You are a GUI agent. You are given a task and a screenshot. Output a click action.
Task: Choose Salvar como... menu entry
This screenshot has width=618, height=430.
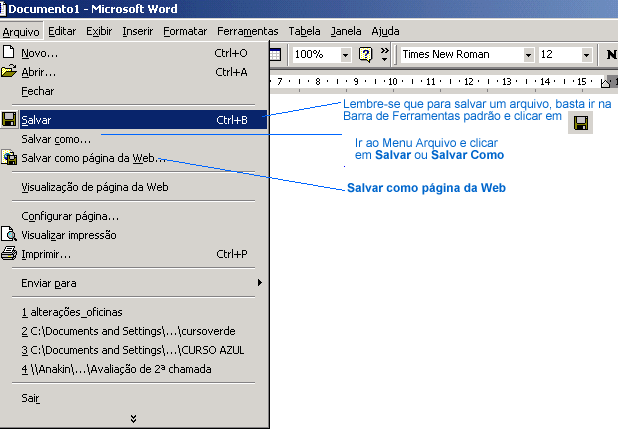click(x=134, y=139)
